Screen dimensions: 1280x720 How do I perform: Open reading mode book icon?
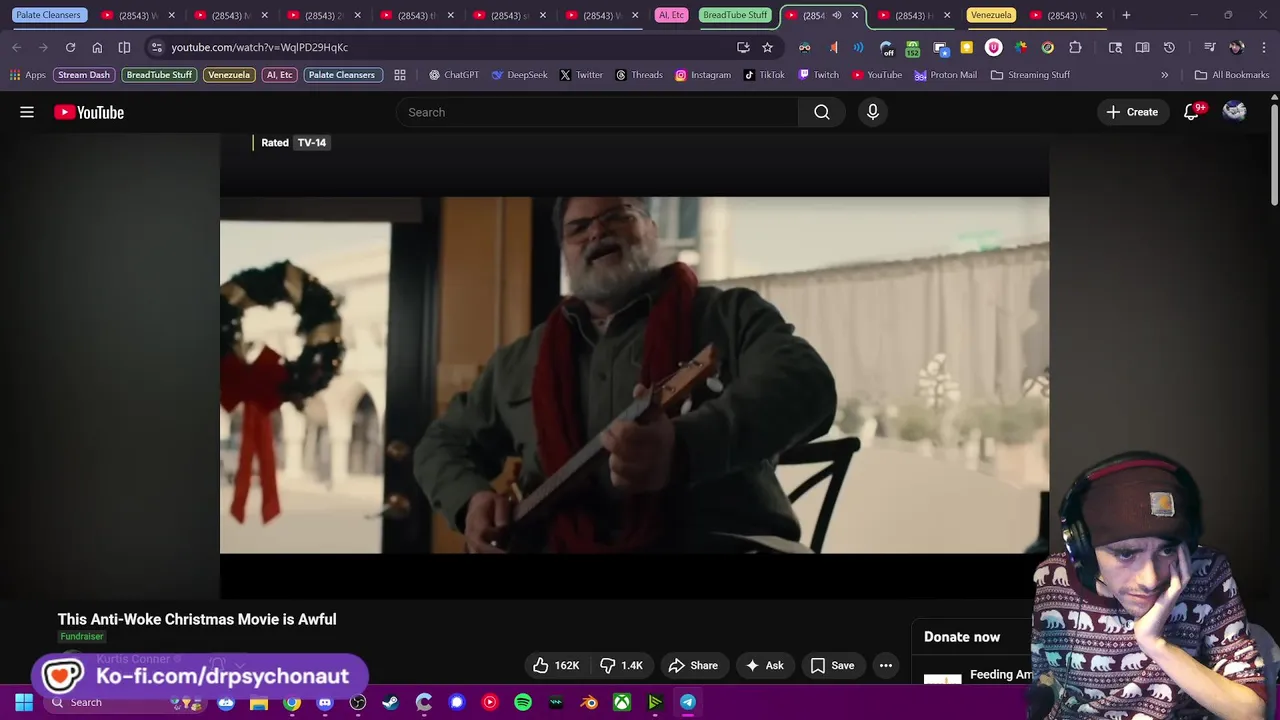(x=1142, y=47)
